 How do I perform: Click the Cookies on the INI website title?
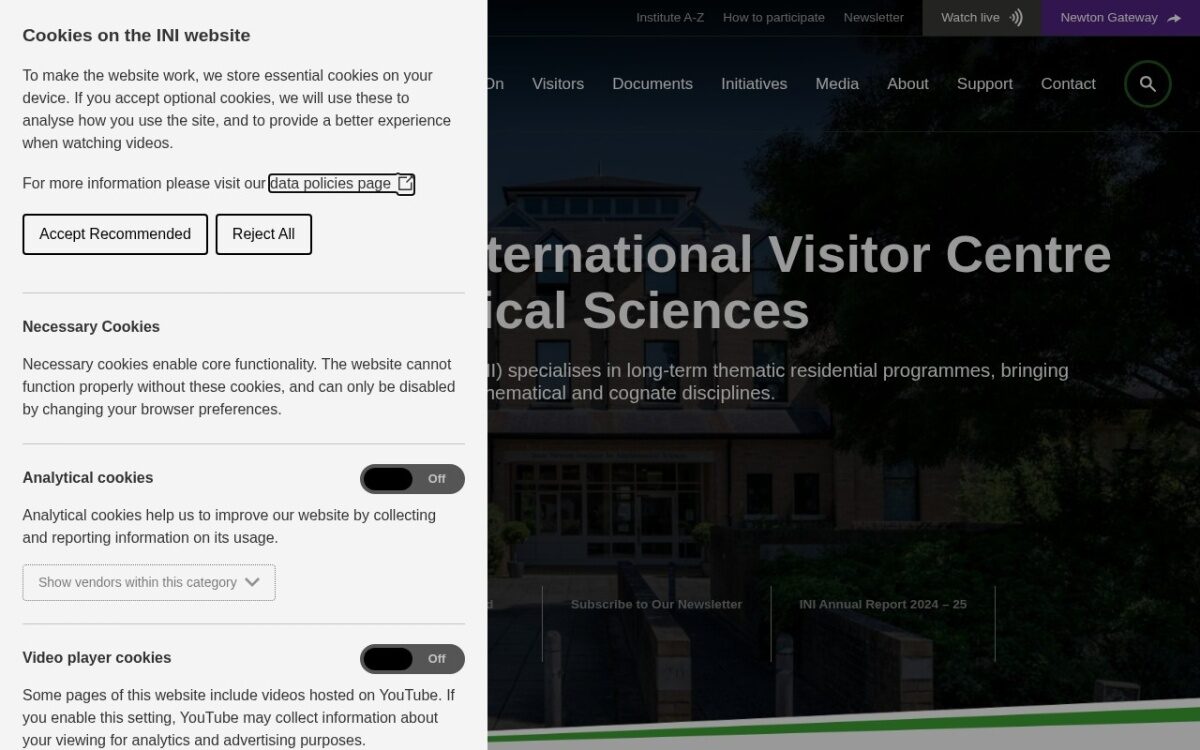[x=136, y=36]
